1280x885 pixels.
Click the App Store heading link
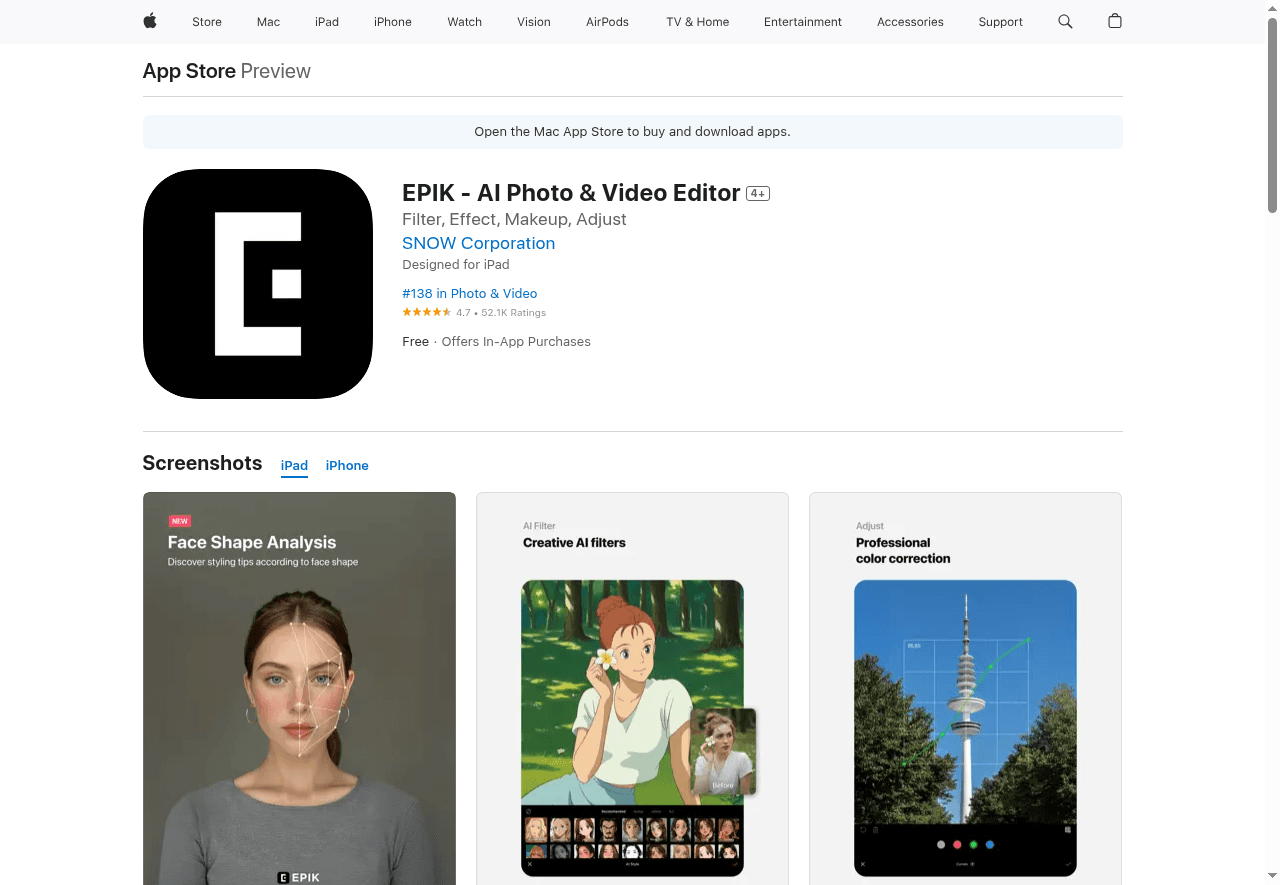[x=189, y=71]
